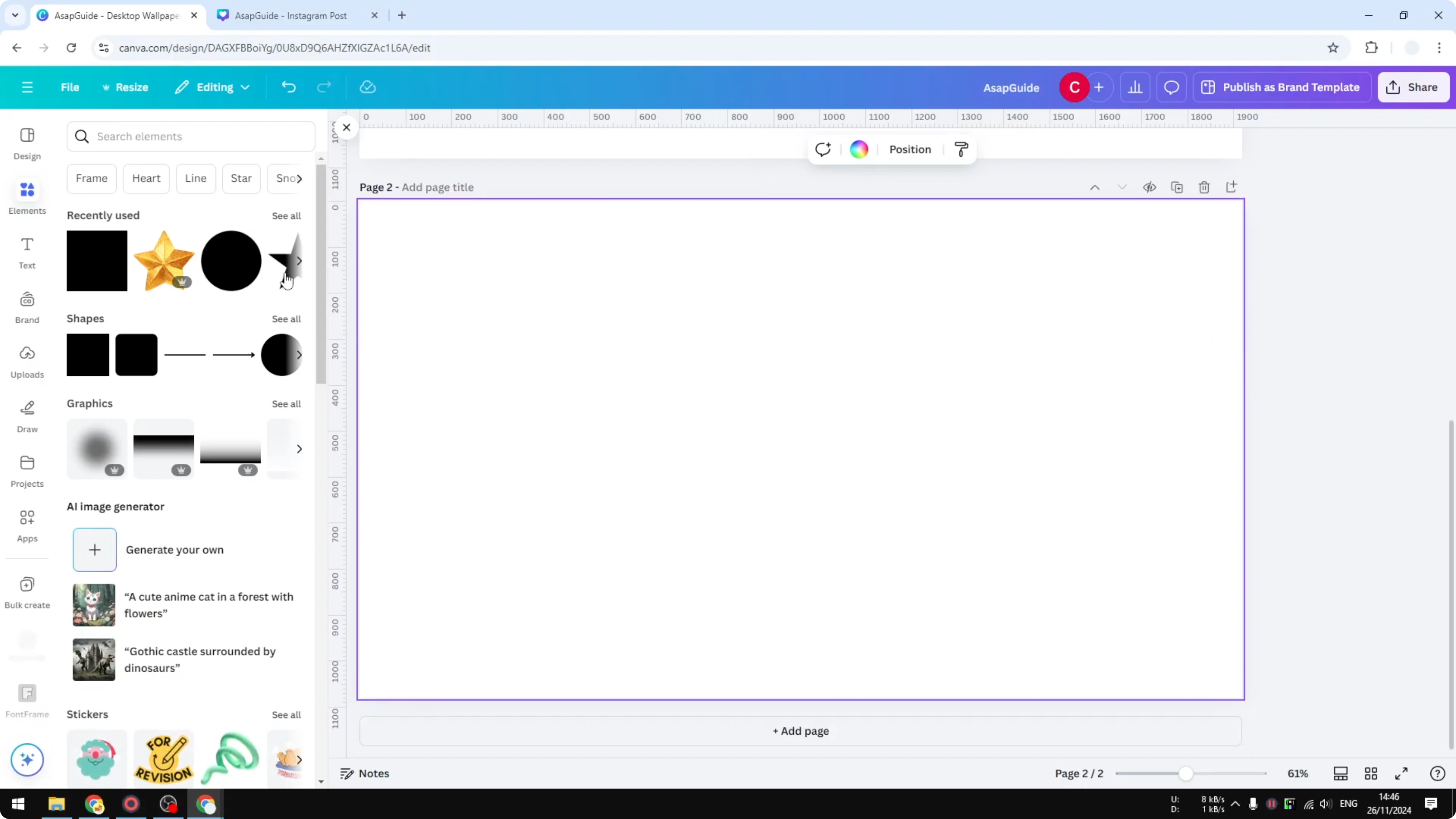Switch to the AsapGuide Instagram Post tab
The image size is (1456, 819).
[x=291, y=15]
